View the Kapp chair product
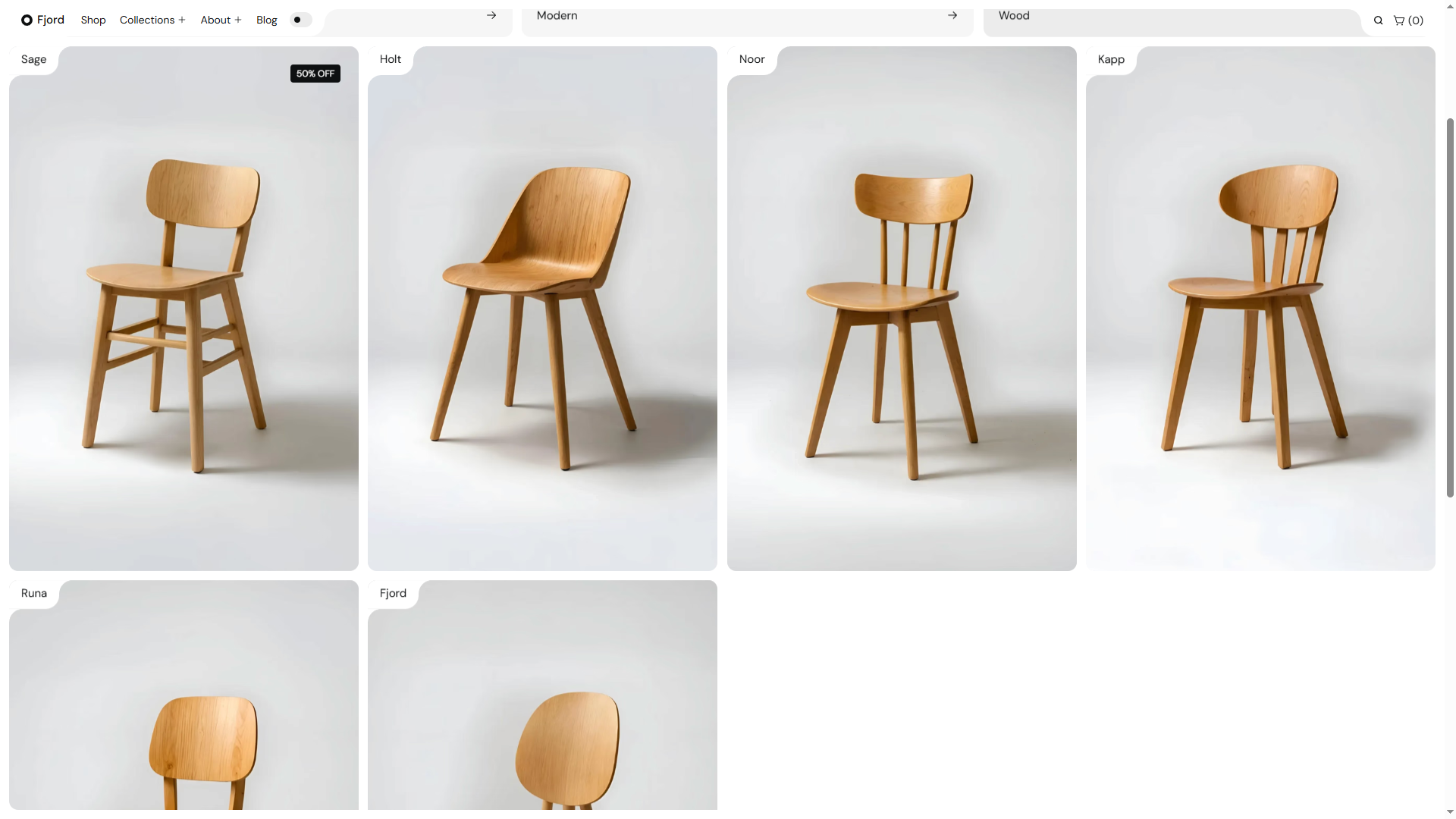 (1260, 309)
